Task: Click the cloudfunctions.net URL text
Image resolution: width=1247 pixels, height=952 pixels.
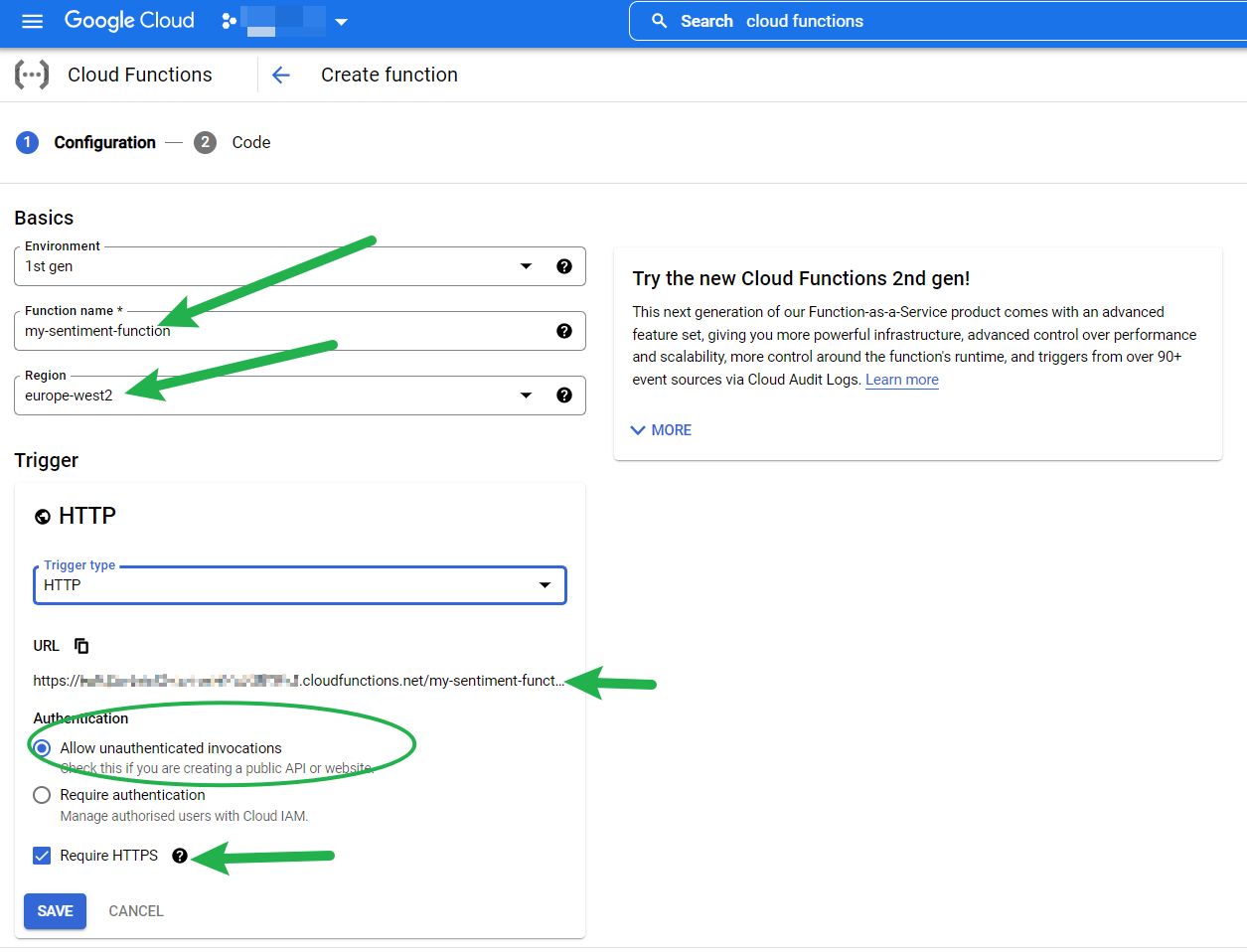Action: point(299,681)
